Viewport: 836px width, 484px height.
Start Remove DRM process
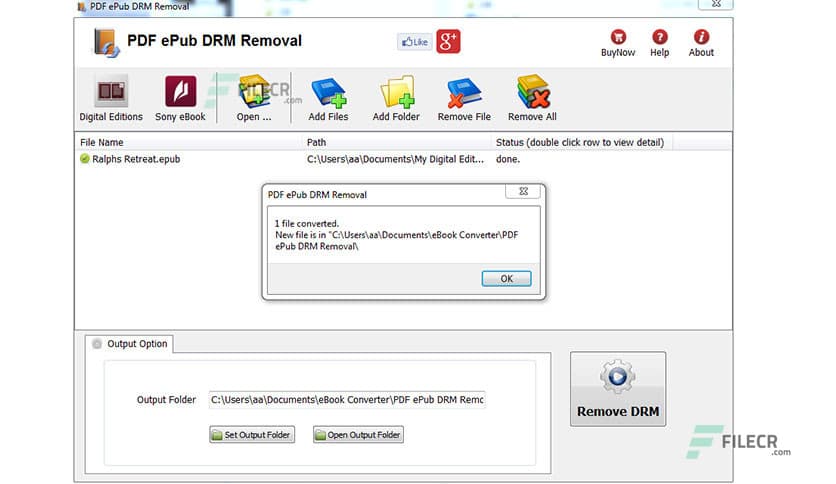point(618,389)
